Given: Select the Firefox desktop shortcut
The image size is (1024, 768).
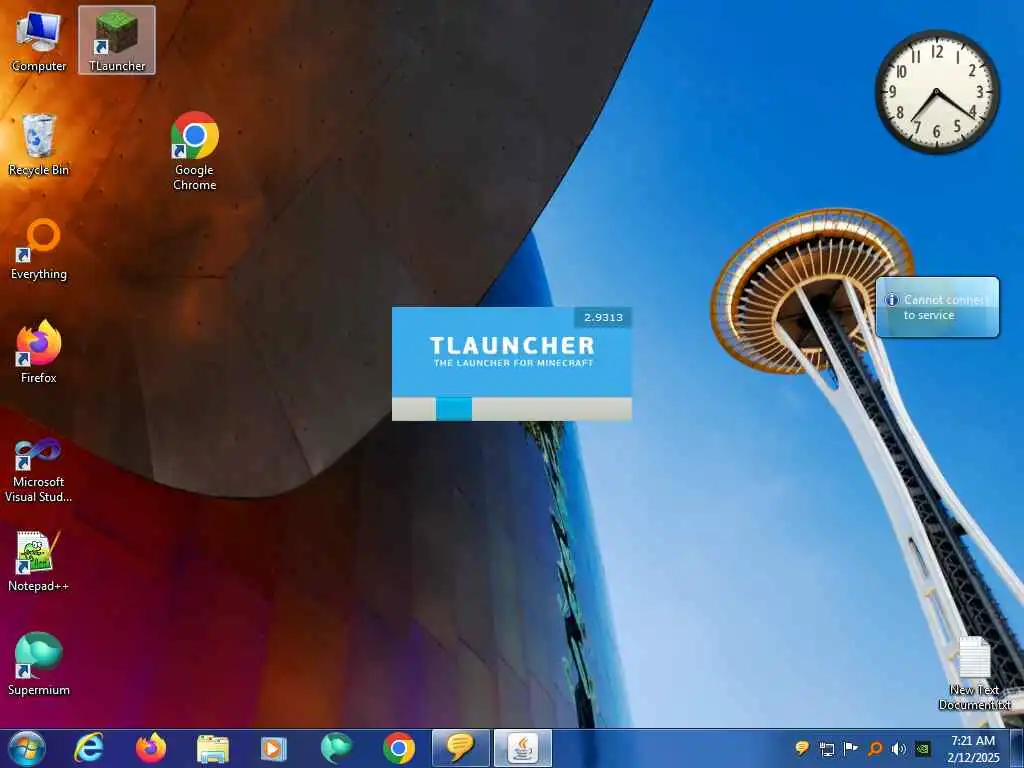Looking at the screenshot, I should tap(39, 353).
